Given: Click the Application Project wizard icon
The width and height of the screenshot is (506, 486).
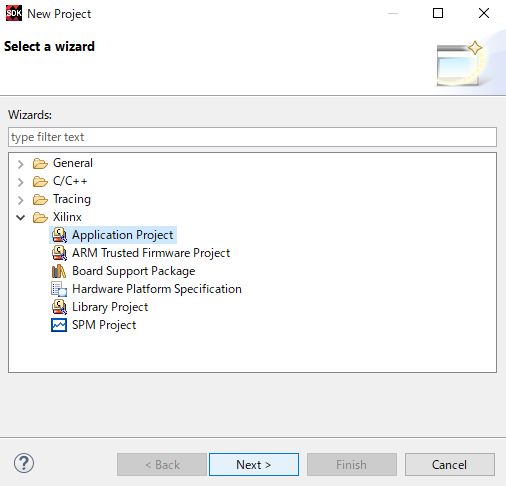Looking at the screenshot, I should click(59, 235).
